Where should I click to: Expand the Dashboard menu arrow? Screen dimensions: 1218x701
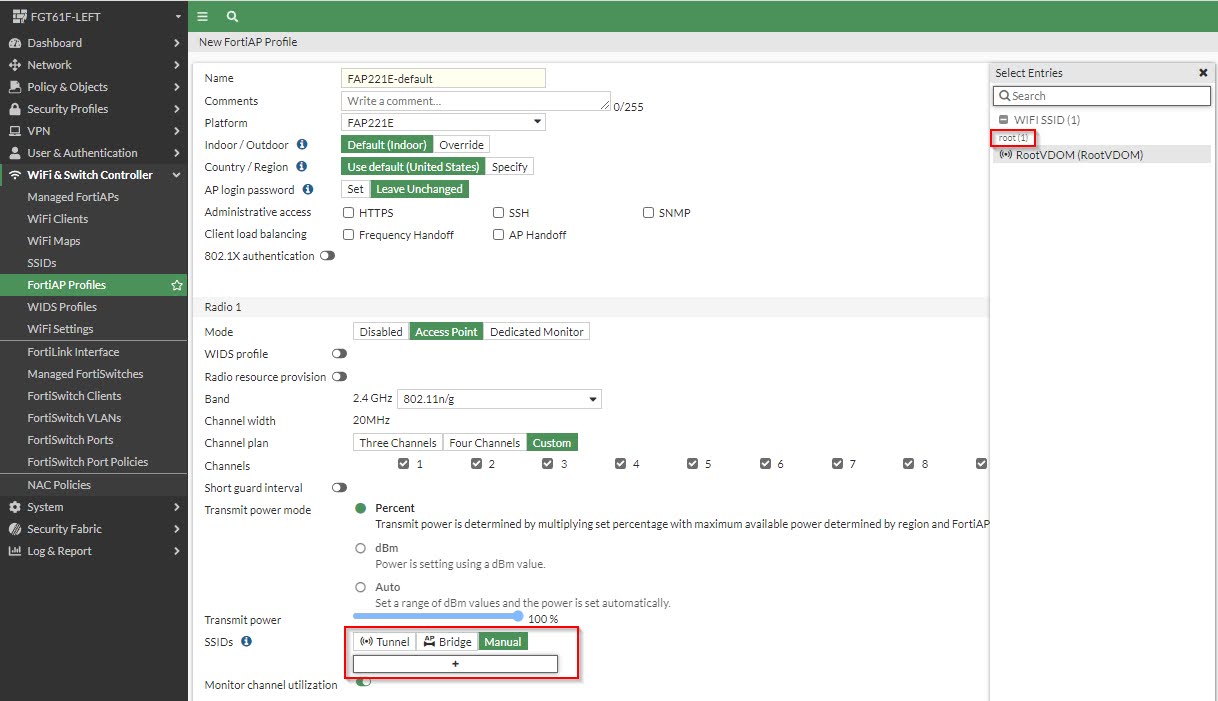[x=176, y=43]
